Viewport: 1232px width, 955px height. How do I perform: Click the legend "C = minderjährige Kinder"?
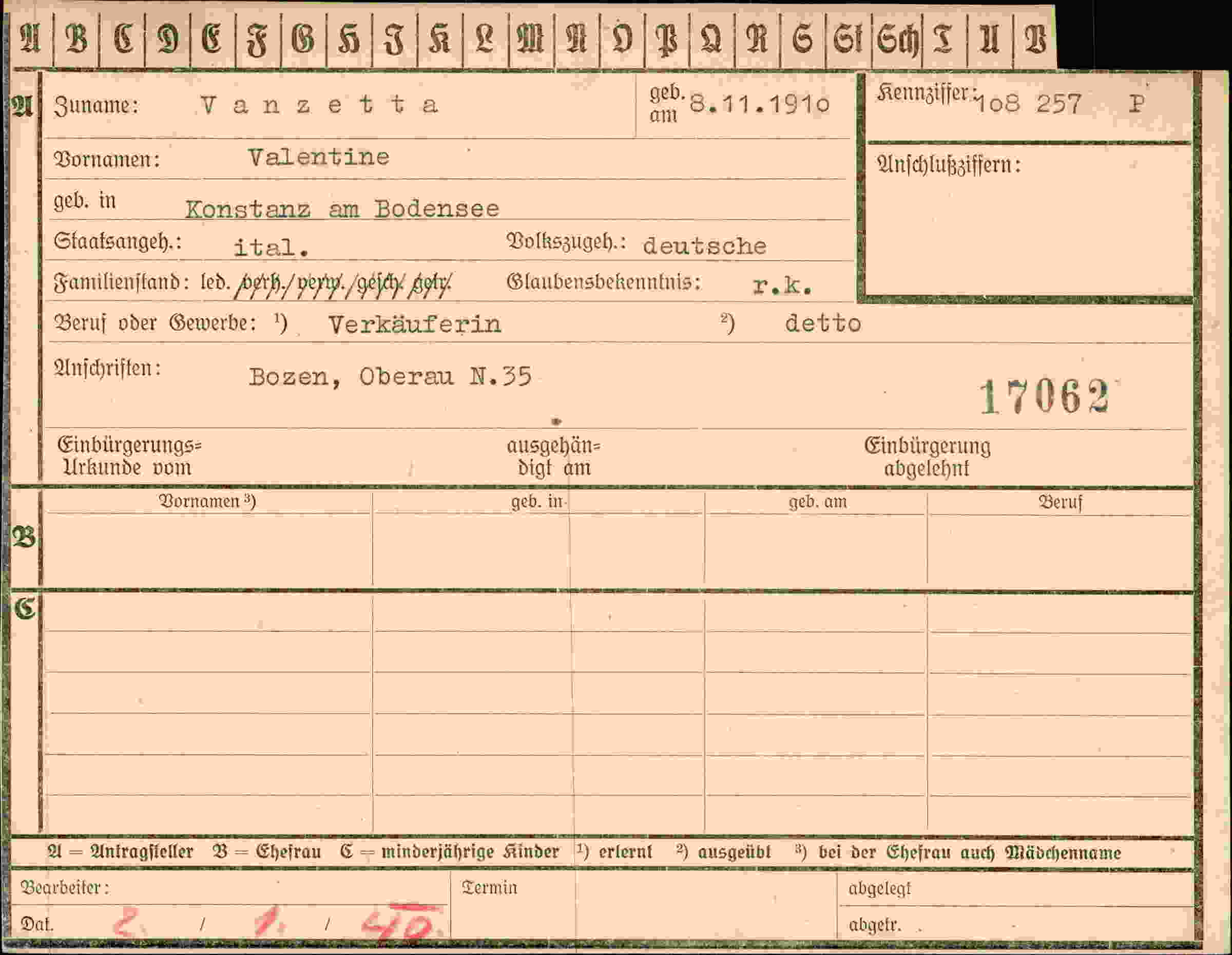click(x=450, y=852)
